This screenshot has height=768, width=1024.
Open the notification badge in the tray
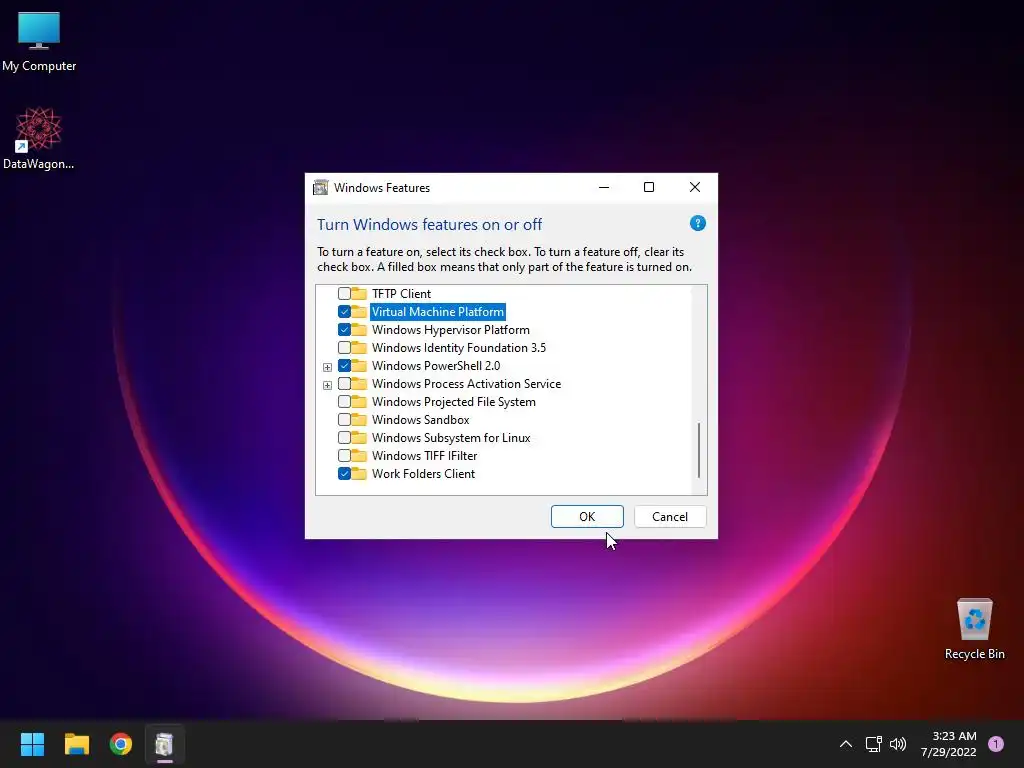pyautogui.click(x=995, y=744)
